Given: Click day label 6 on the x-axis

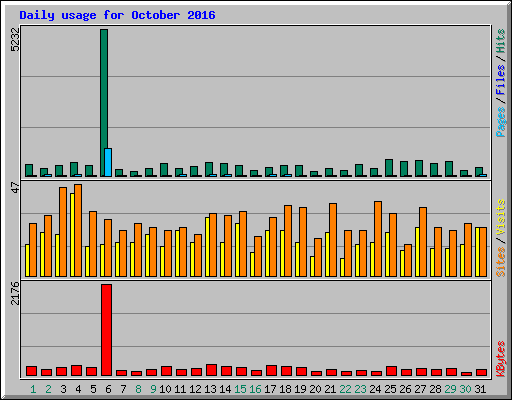Looking at the screenshot, I should click(108, 389).
